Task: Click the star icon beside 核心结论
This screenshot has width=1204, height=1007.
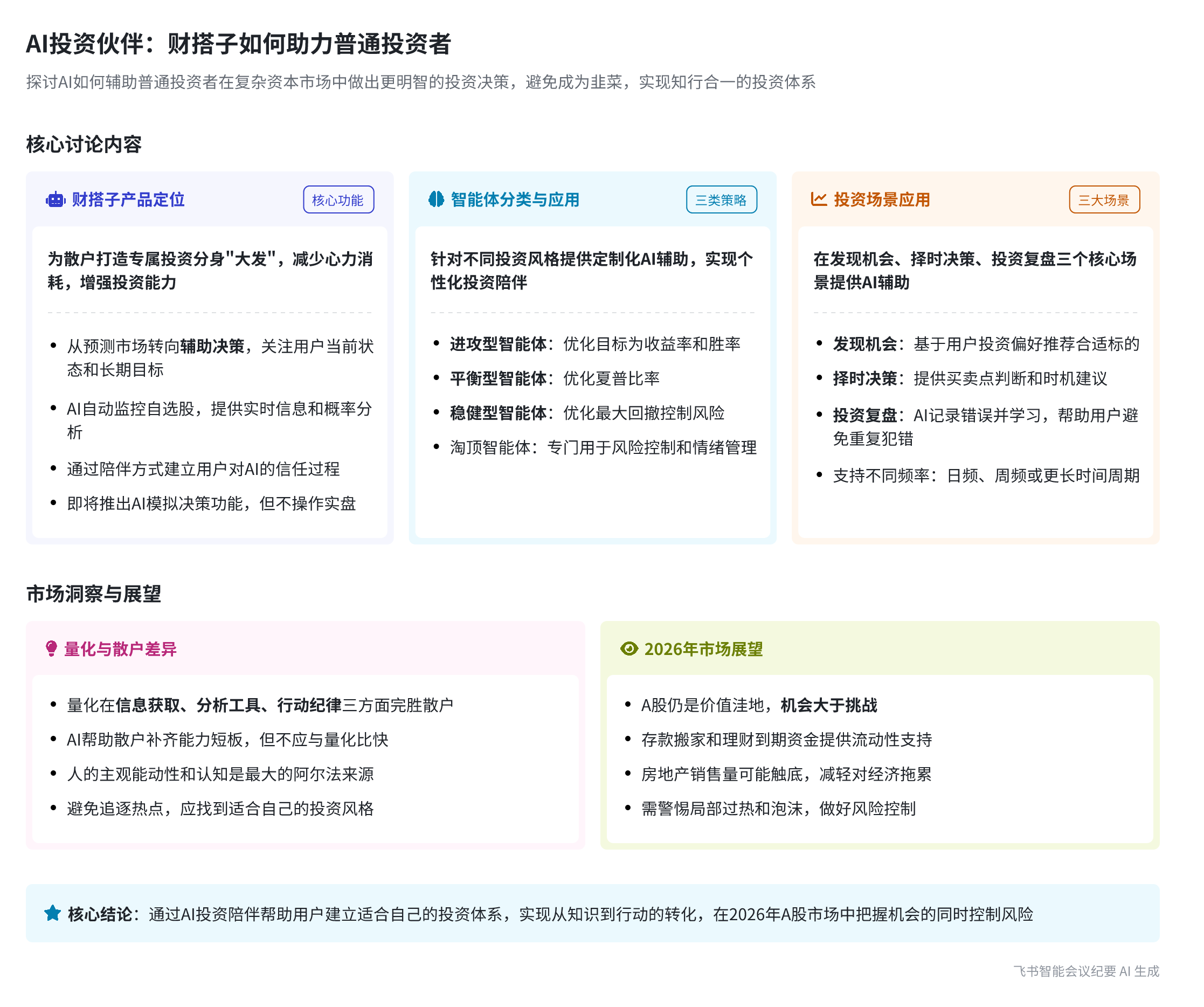Action: (52, 913)
